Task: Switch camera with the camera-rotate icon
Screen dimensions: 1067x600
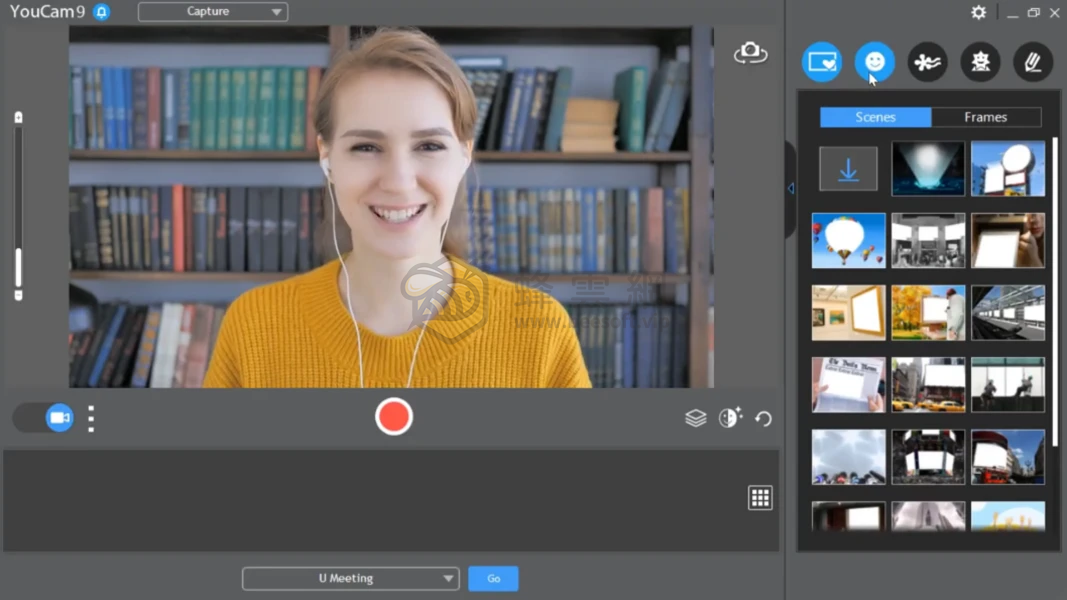Action: pyautogui.click(x=751, y=52)
